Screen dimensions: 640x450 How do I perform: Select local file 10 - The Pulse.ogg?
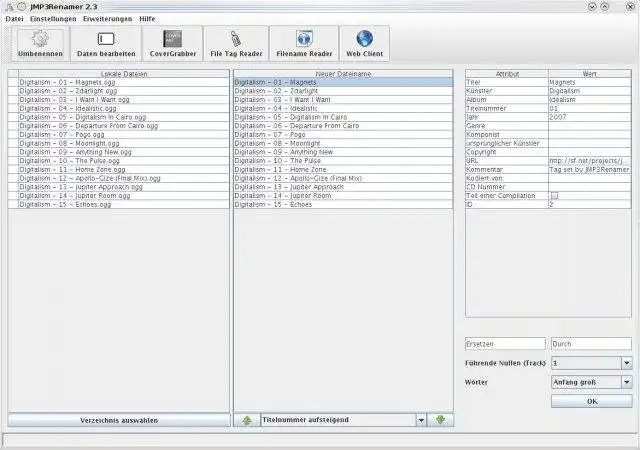(124, 161)
